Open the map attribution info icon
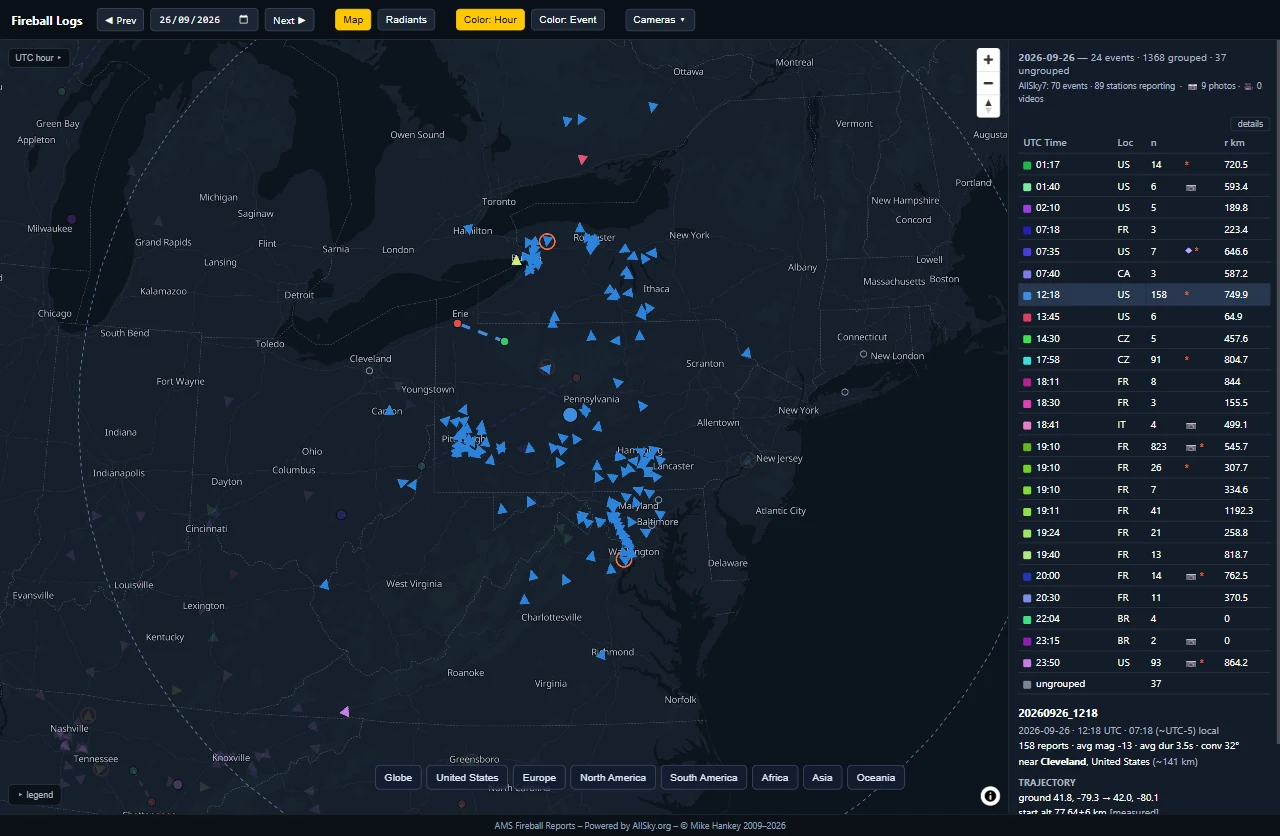This screenshot has height=836, width=1280. 990,796
